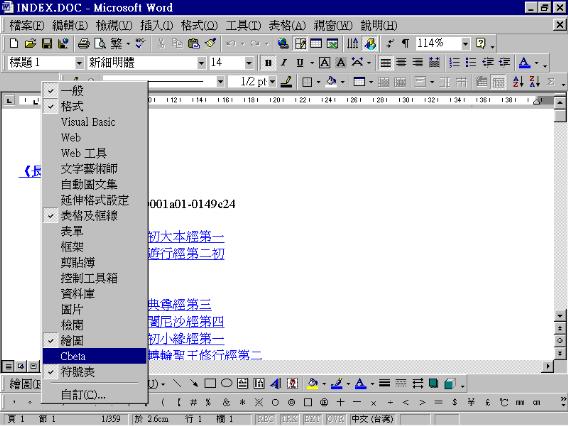
Task: Enable the Visual Basic toolbar
Action: pos(95,122)
